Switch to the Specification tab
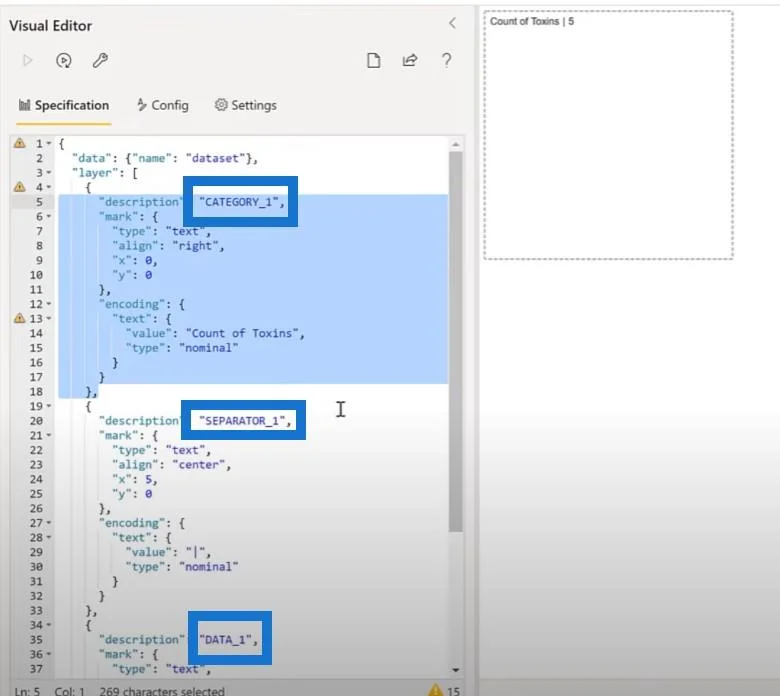780x696 pixels. click(64, 105)
